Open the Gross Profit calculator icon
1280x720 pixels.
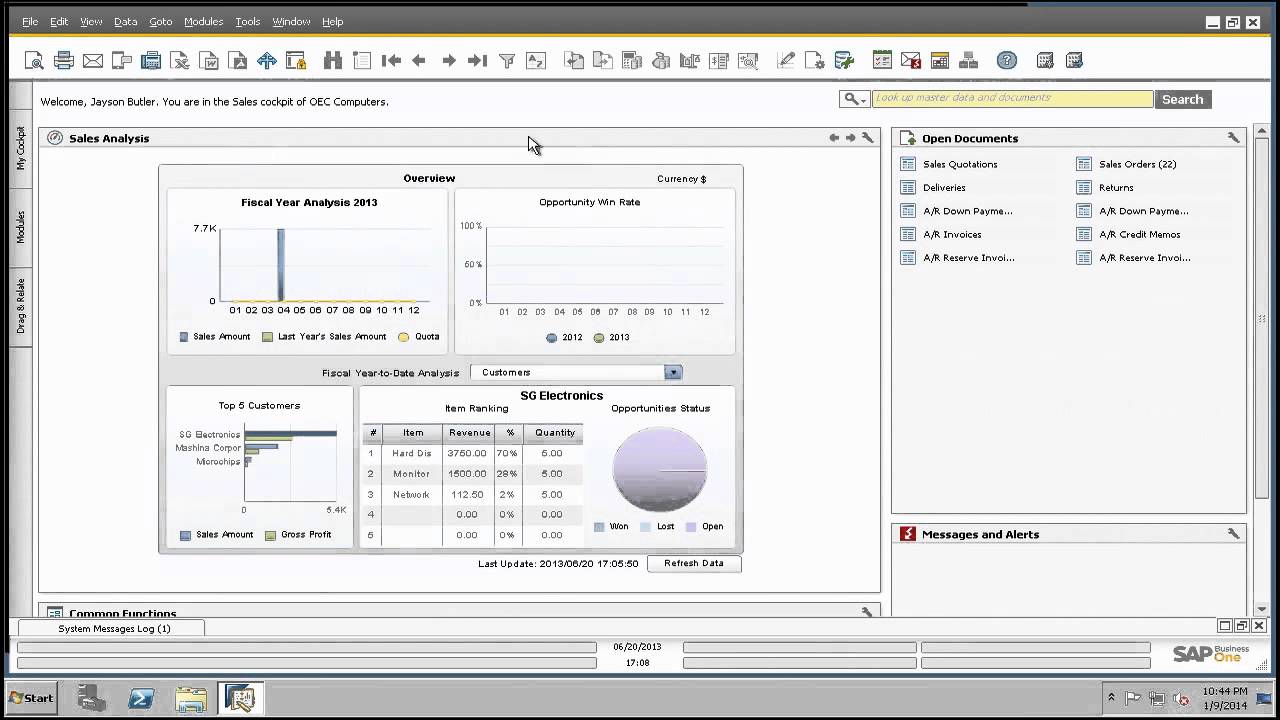632,61
